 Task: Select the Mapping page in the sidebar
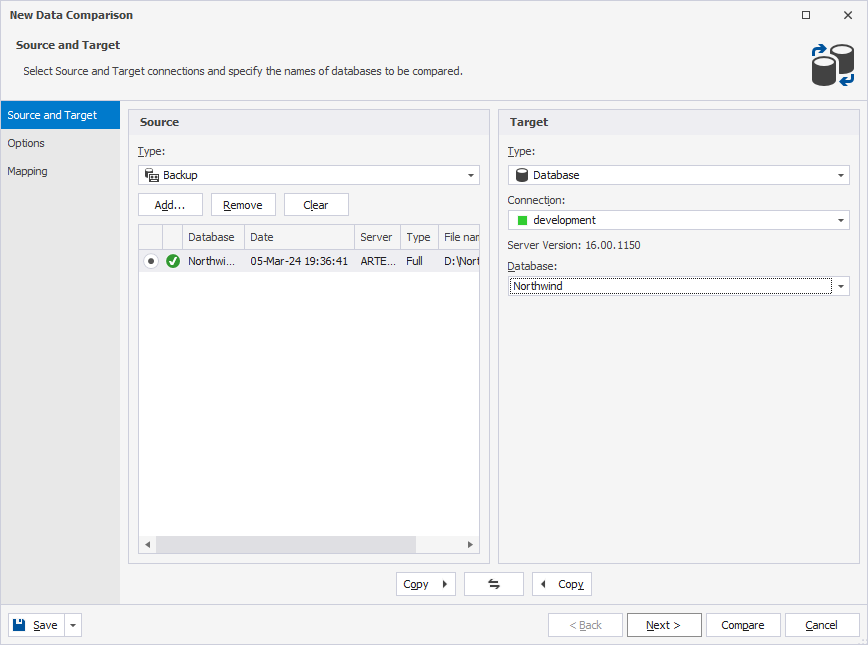[x=27, y=171]
